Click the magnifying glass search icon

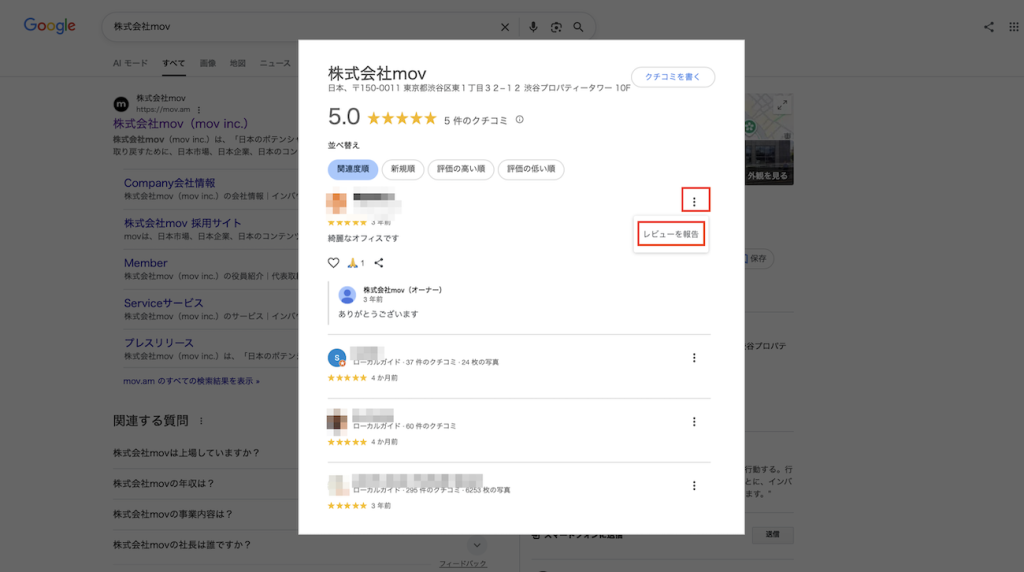pyautogui.click(x=578, y=27)
